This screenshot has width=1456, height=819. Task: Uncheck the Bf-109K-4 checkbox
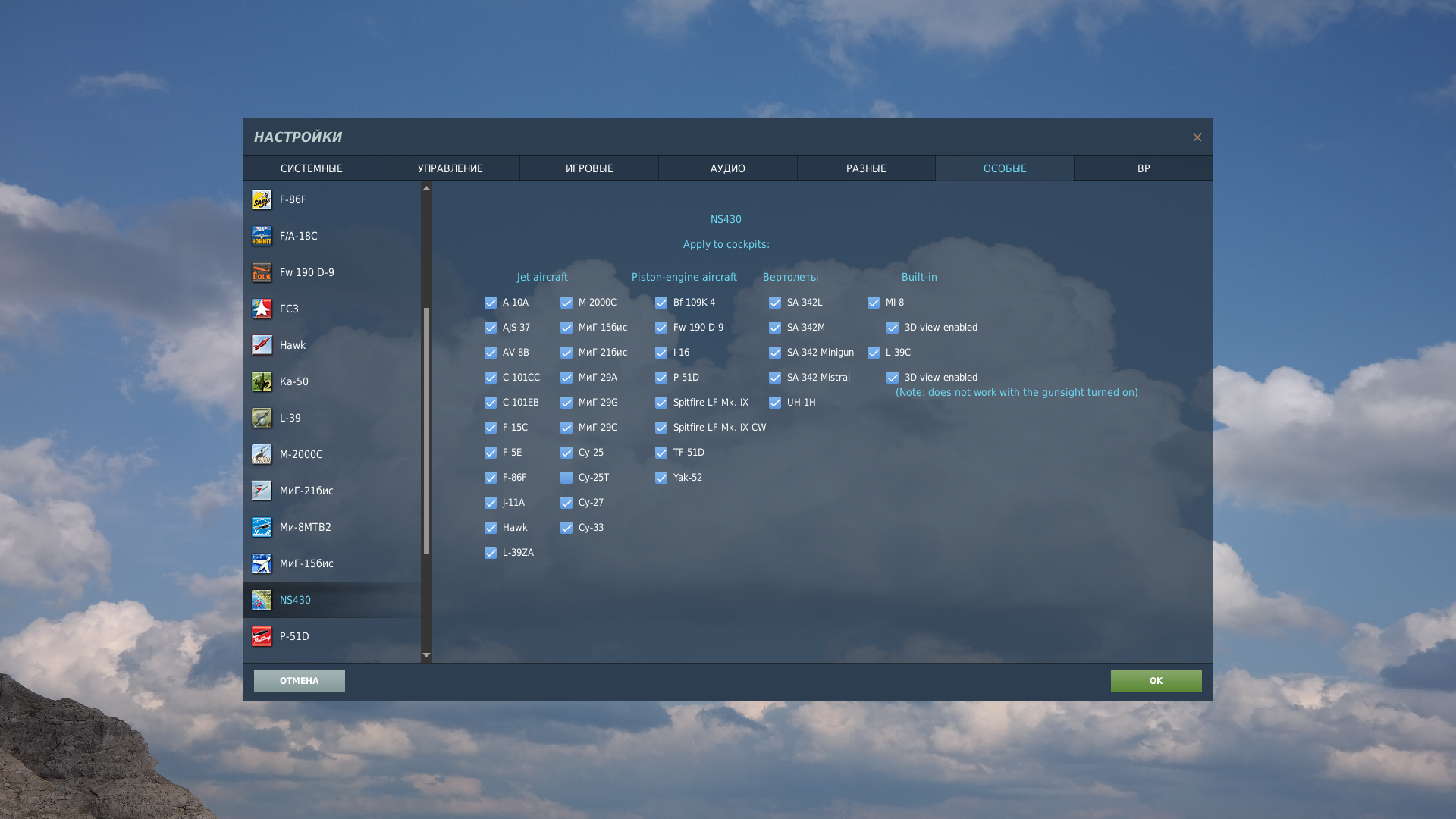click(661, 303)
